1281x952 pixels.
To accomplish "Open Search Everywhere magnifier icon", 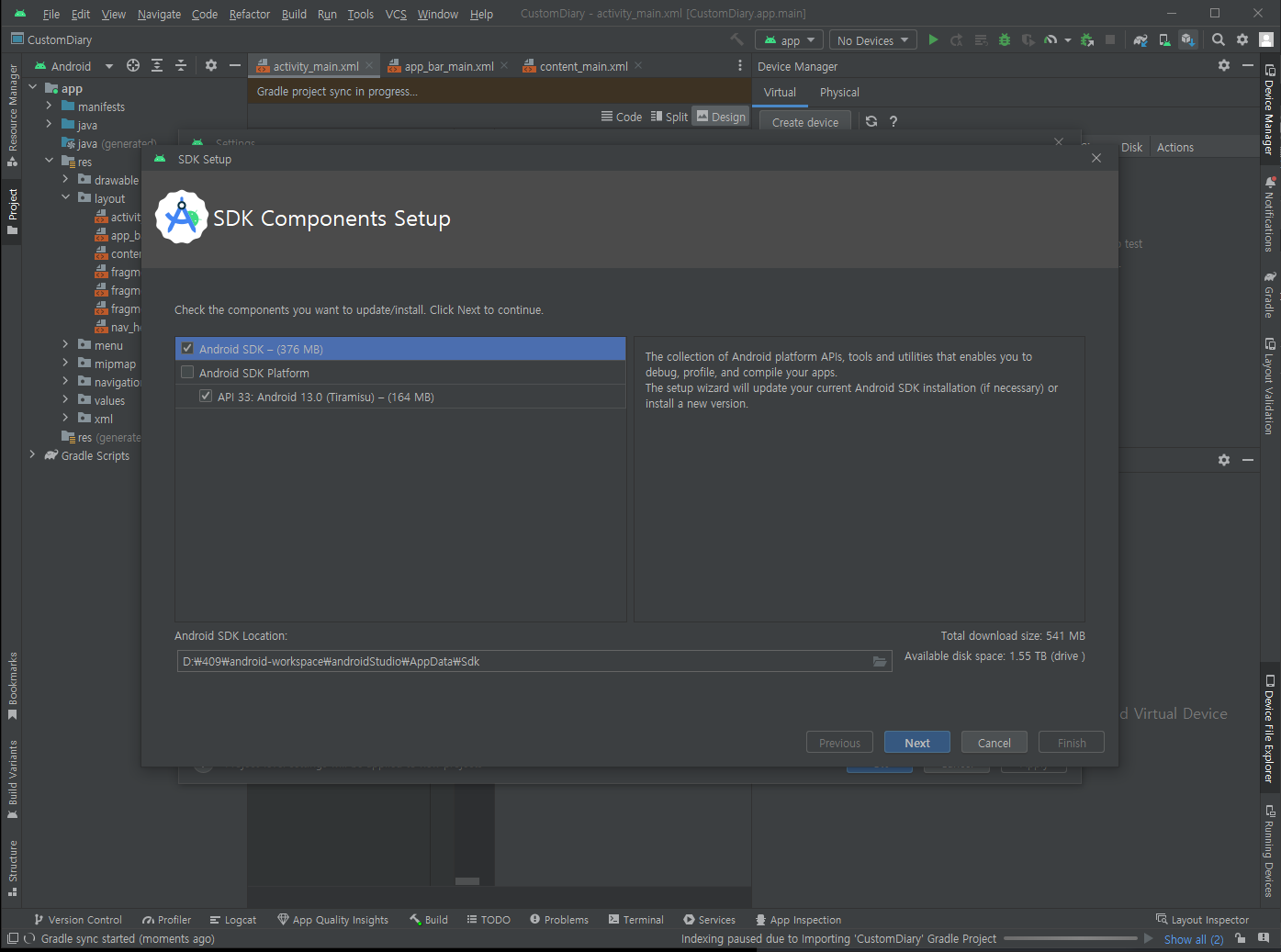I will coord(1219,40).
